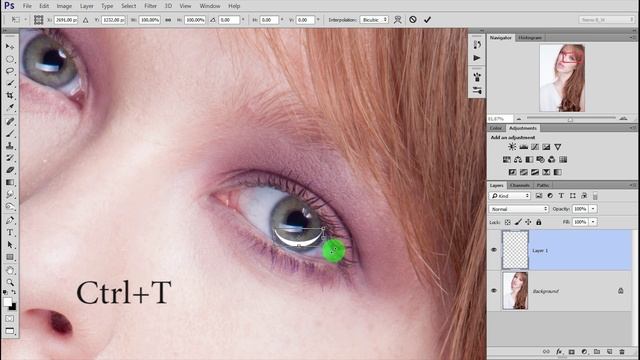The width and height of the screenshot is (640, 360).
Task: Add a Channel Mixer adjustment
Action: (552, 160)
